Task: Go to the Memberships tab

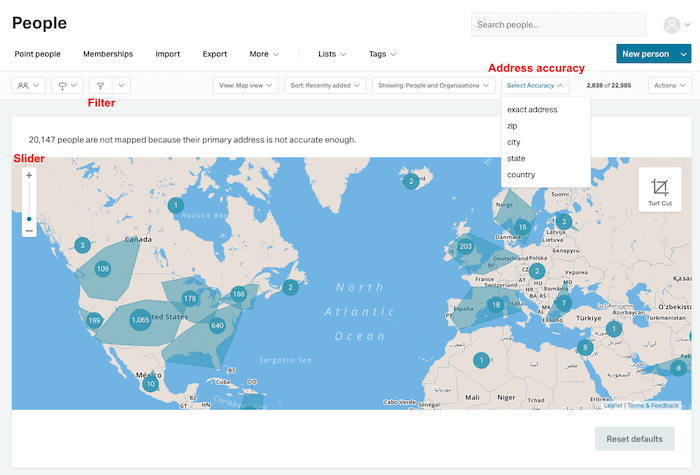Action: (x=108, y=54)
